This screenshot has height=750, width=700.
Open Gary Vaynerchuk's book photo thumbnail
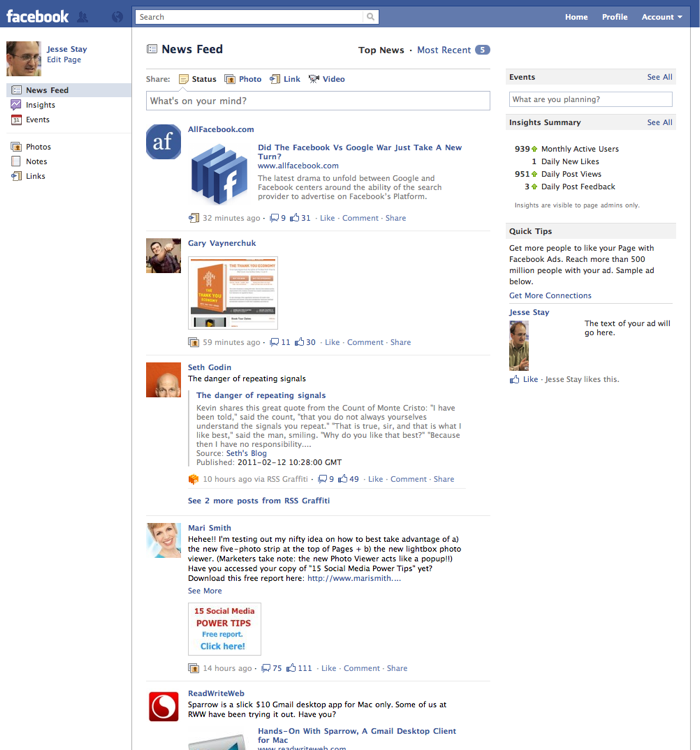233,293
